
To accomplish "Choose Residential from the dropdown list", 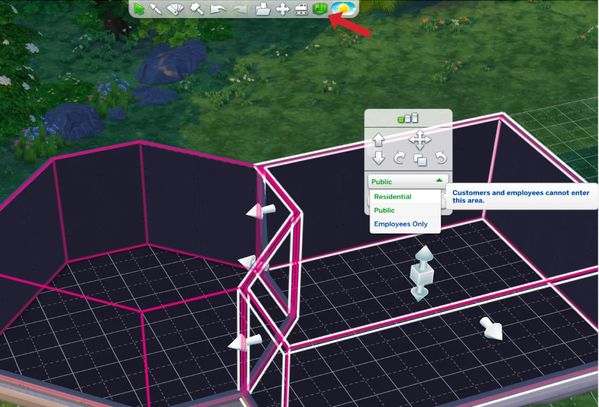I will point(392,196).
